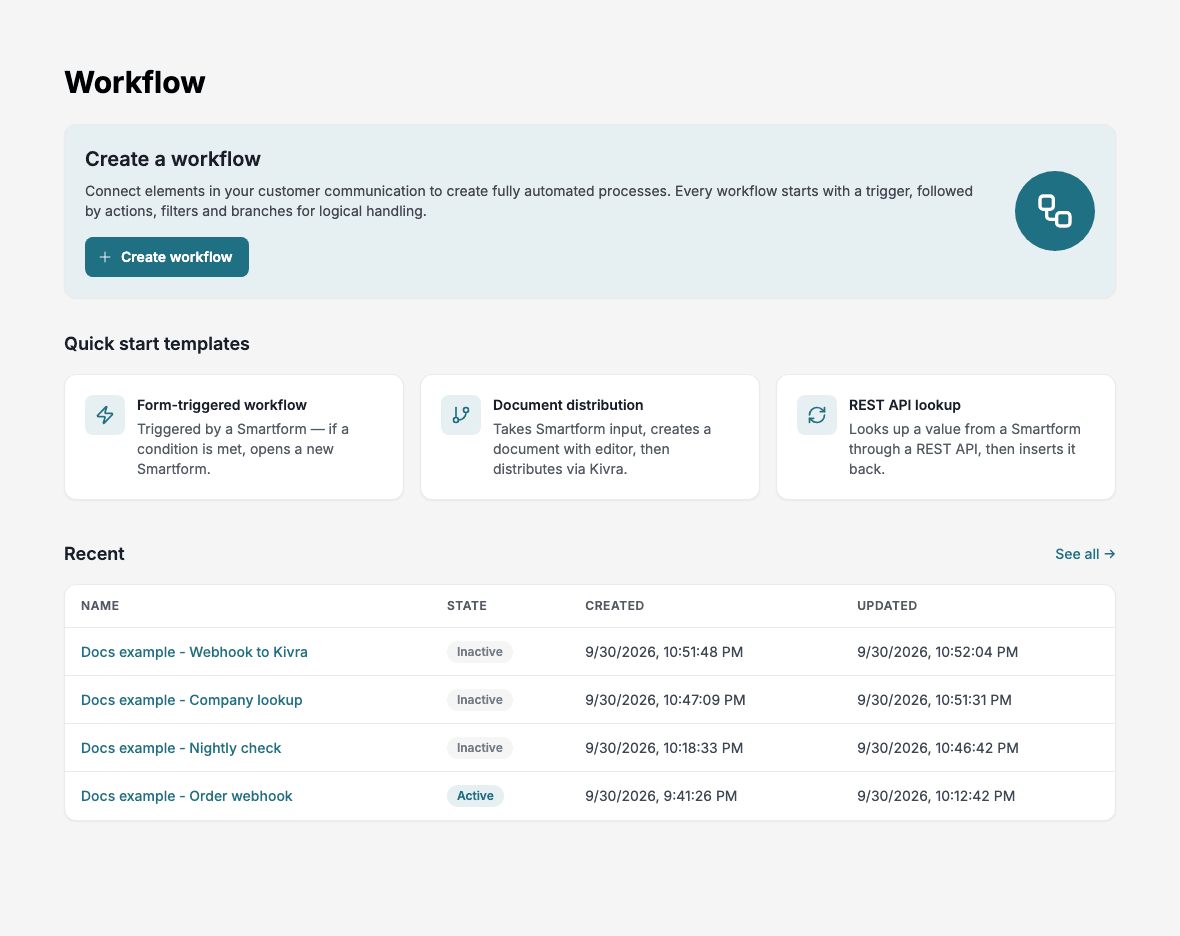Viewport: 1180px width, 936px height.
Task: Click the Active badge for Order webhook
Action: [x=475, y=796]
